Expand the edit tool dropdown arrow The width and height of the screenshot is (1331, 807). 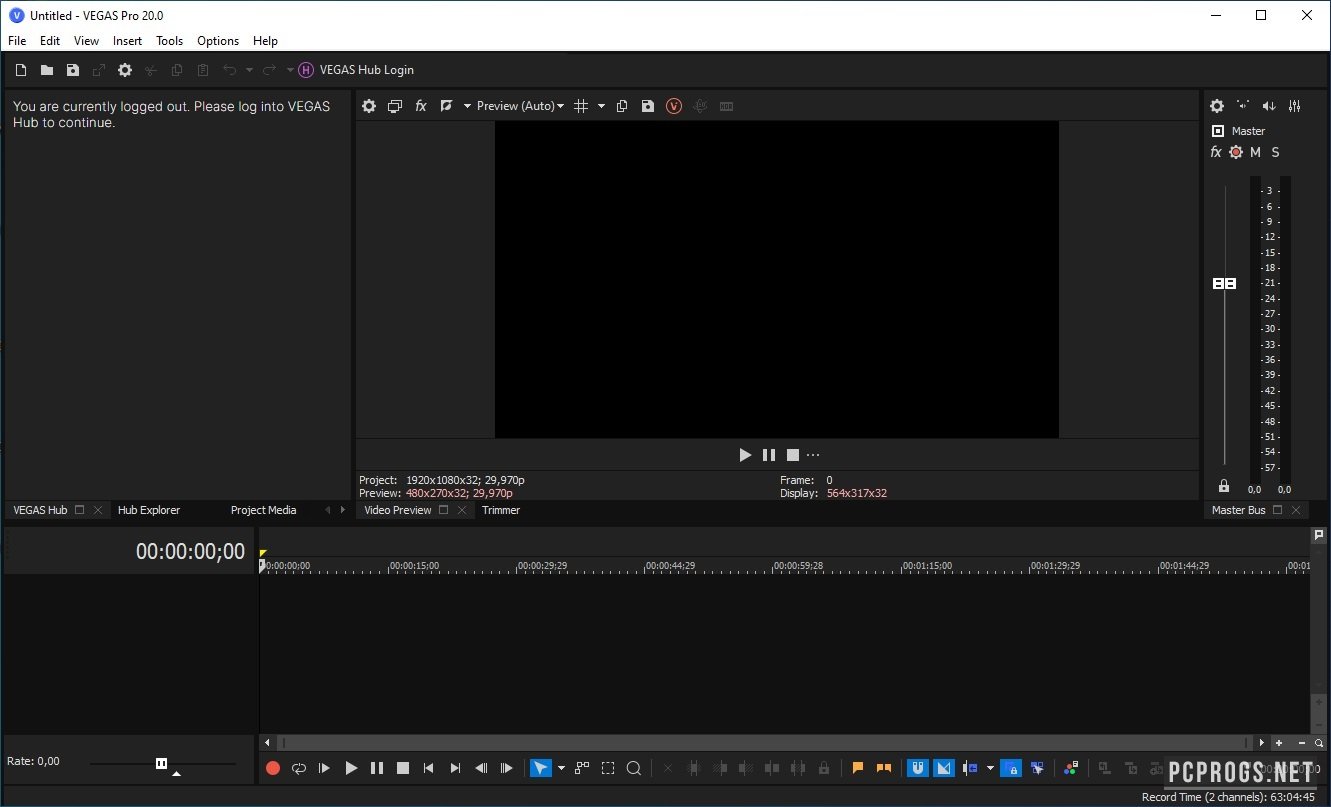[x=561, y=768]
